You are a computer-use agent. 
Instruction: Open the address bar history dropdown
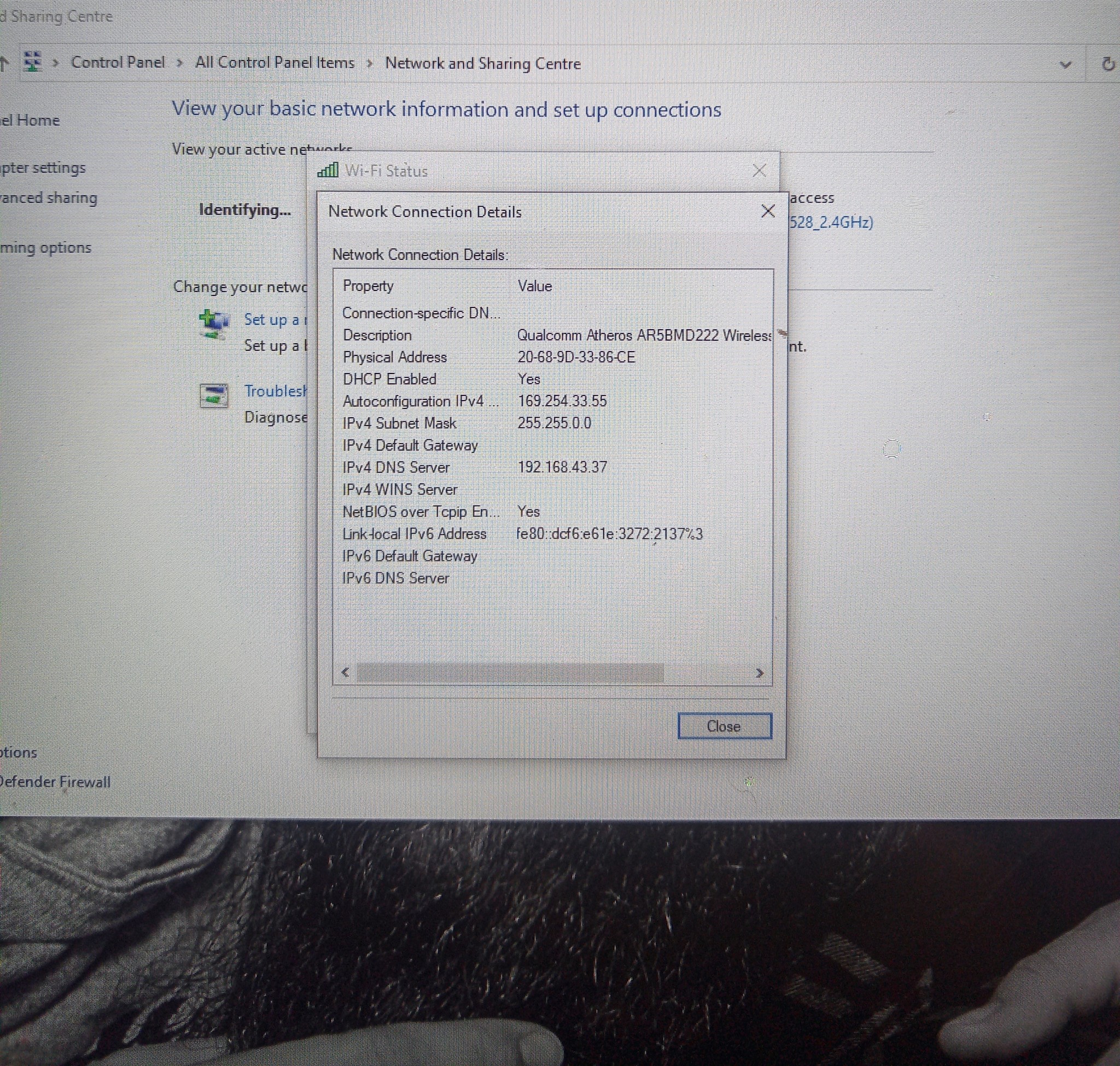click(x=1065, y=65)
